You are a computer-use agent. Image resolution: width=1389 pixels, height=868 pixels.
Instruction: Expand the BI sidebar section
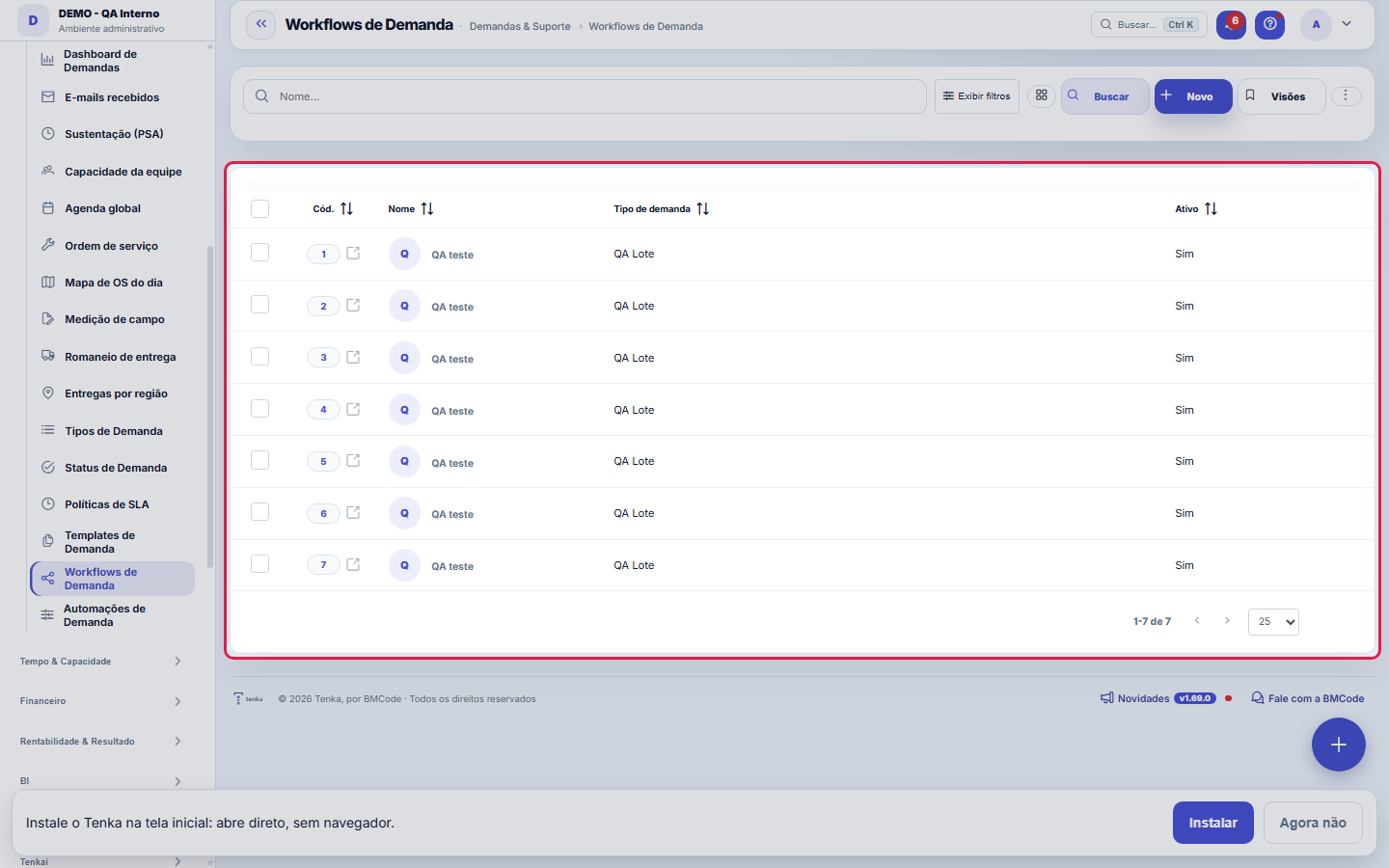point(100,781)
